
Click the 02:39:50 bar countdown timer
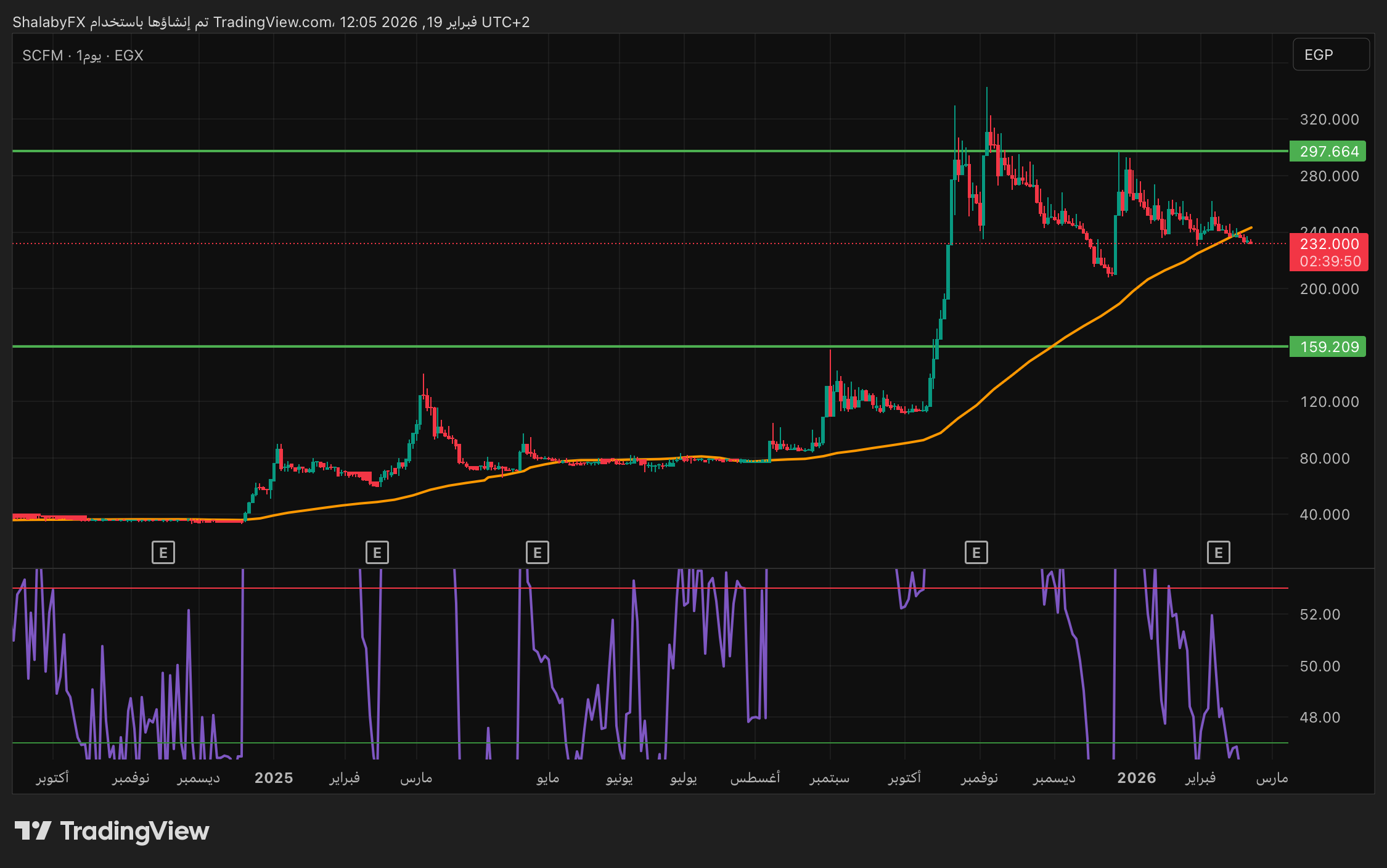coord(1330,261)
